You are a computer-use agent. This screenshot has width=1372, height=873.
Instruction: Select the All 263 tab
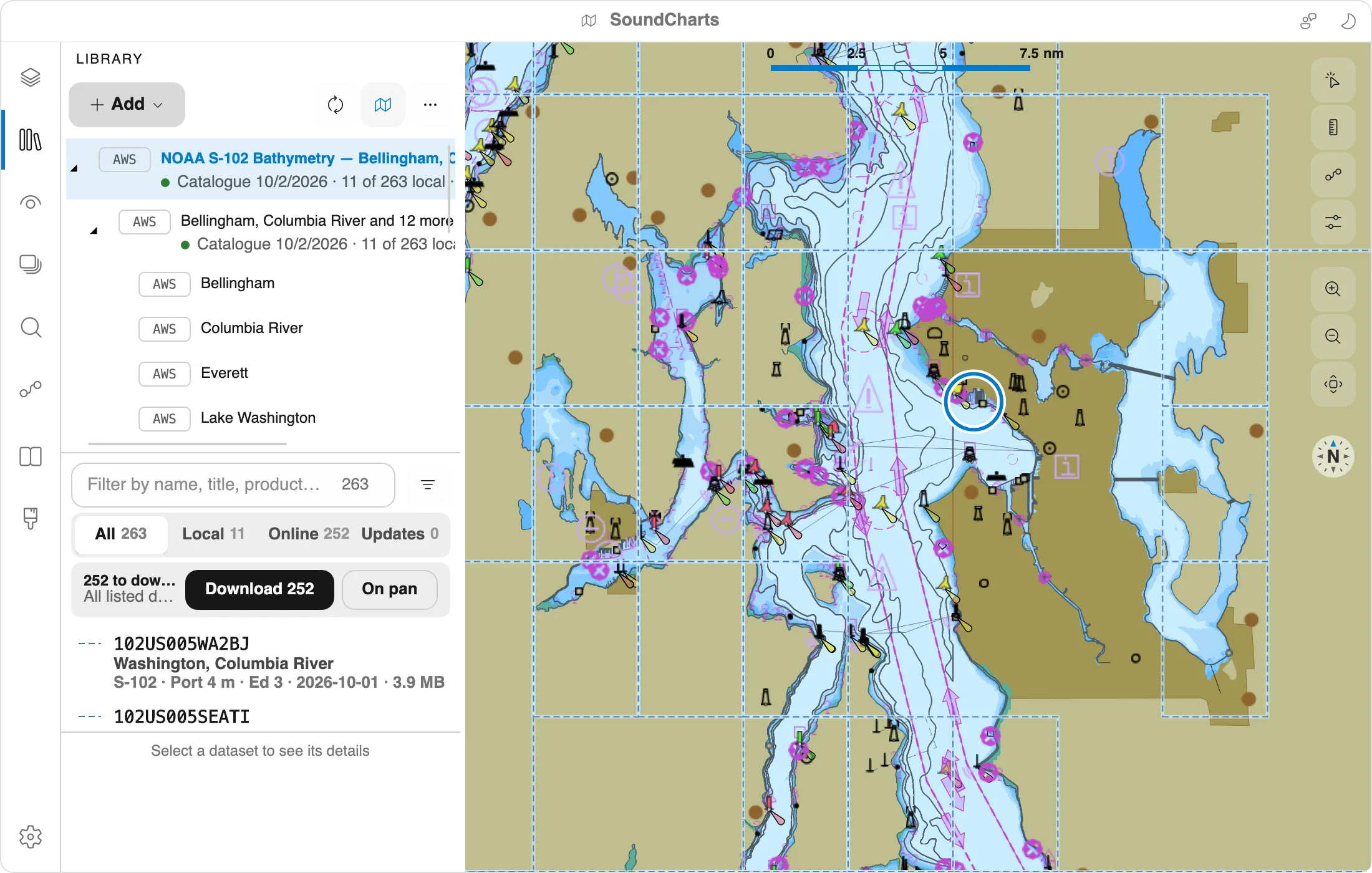tap(121, 534)
